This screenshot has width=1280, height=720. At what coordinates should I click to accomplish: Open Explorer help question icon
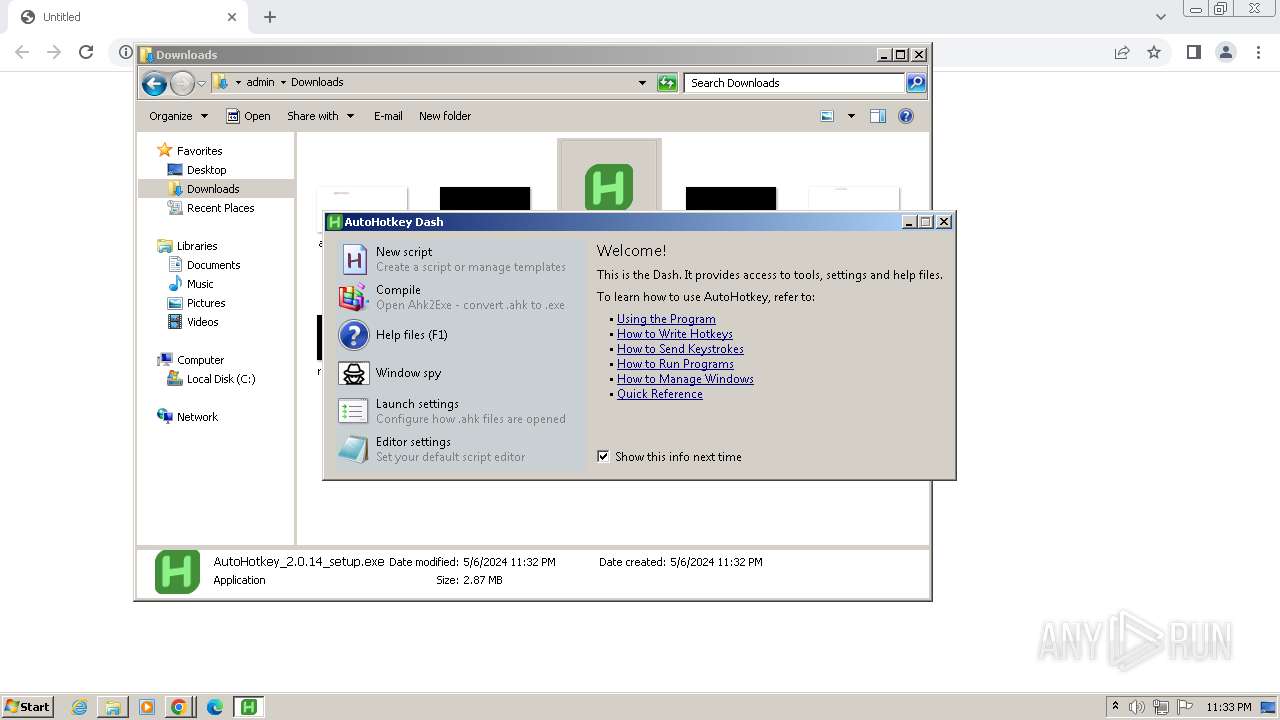(x=906, y=116)
